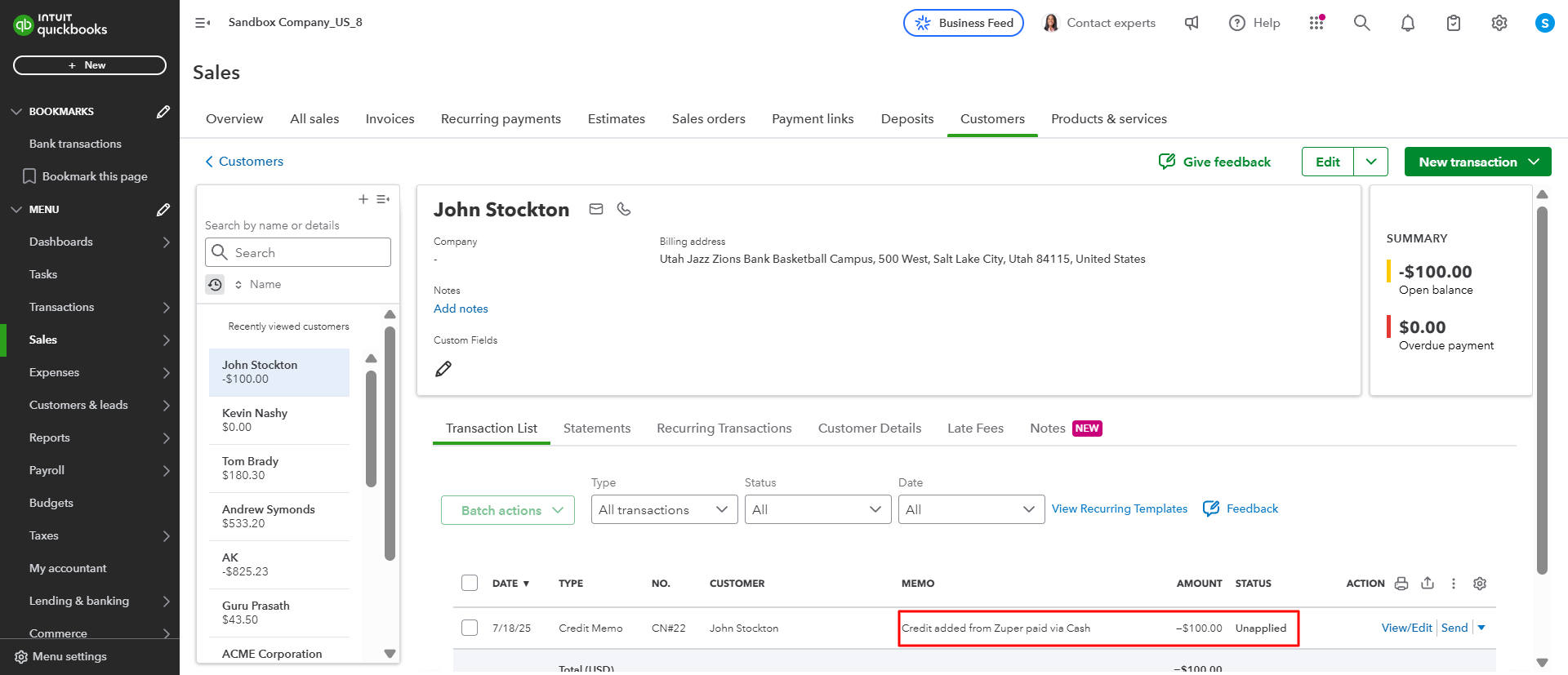Check the Credit Memo CN#22 row checkbox

[x=470, y=628]
